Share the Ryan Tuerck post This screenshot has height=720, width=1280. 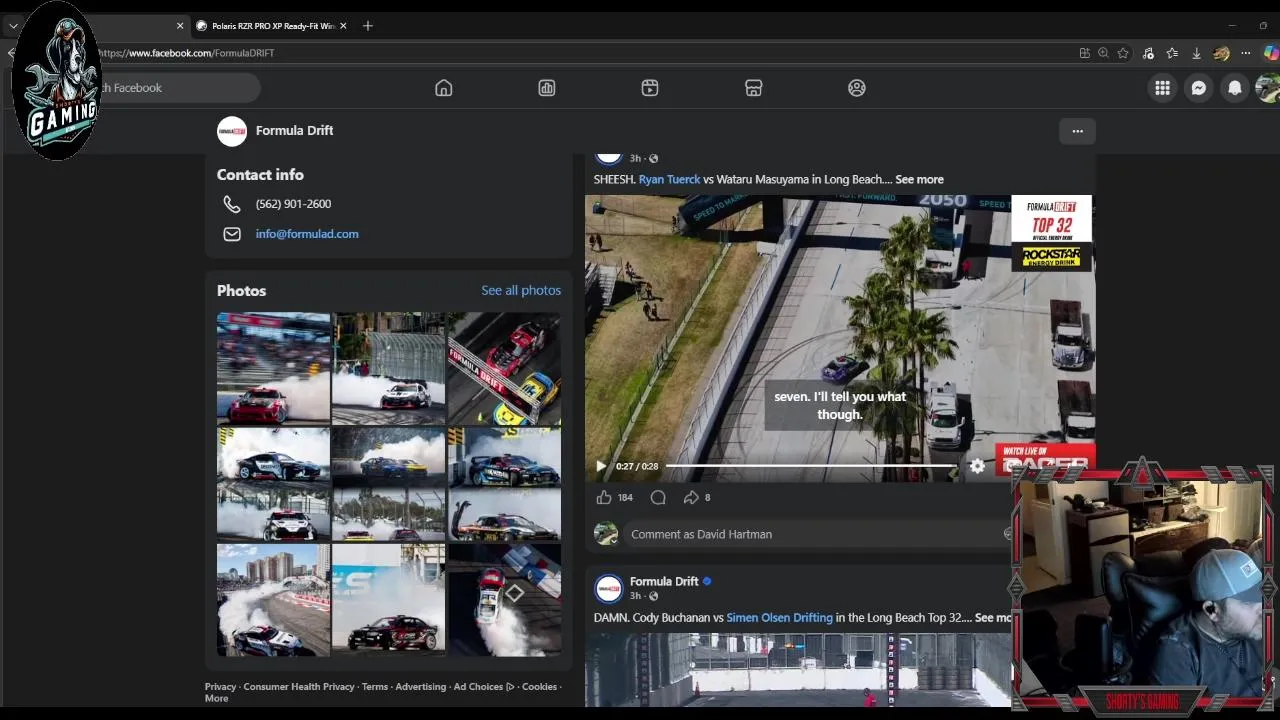690,497
